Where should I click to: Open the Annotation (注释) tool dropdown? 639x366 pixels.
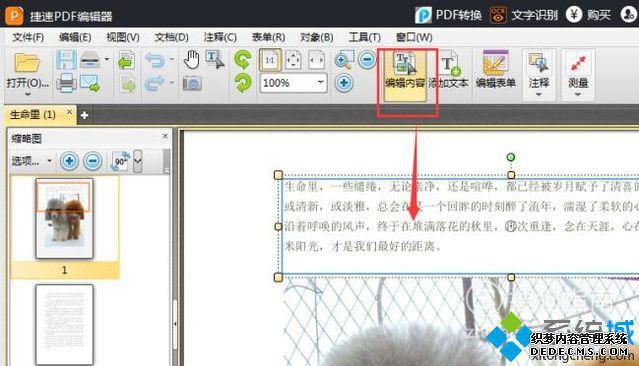539,74
